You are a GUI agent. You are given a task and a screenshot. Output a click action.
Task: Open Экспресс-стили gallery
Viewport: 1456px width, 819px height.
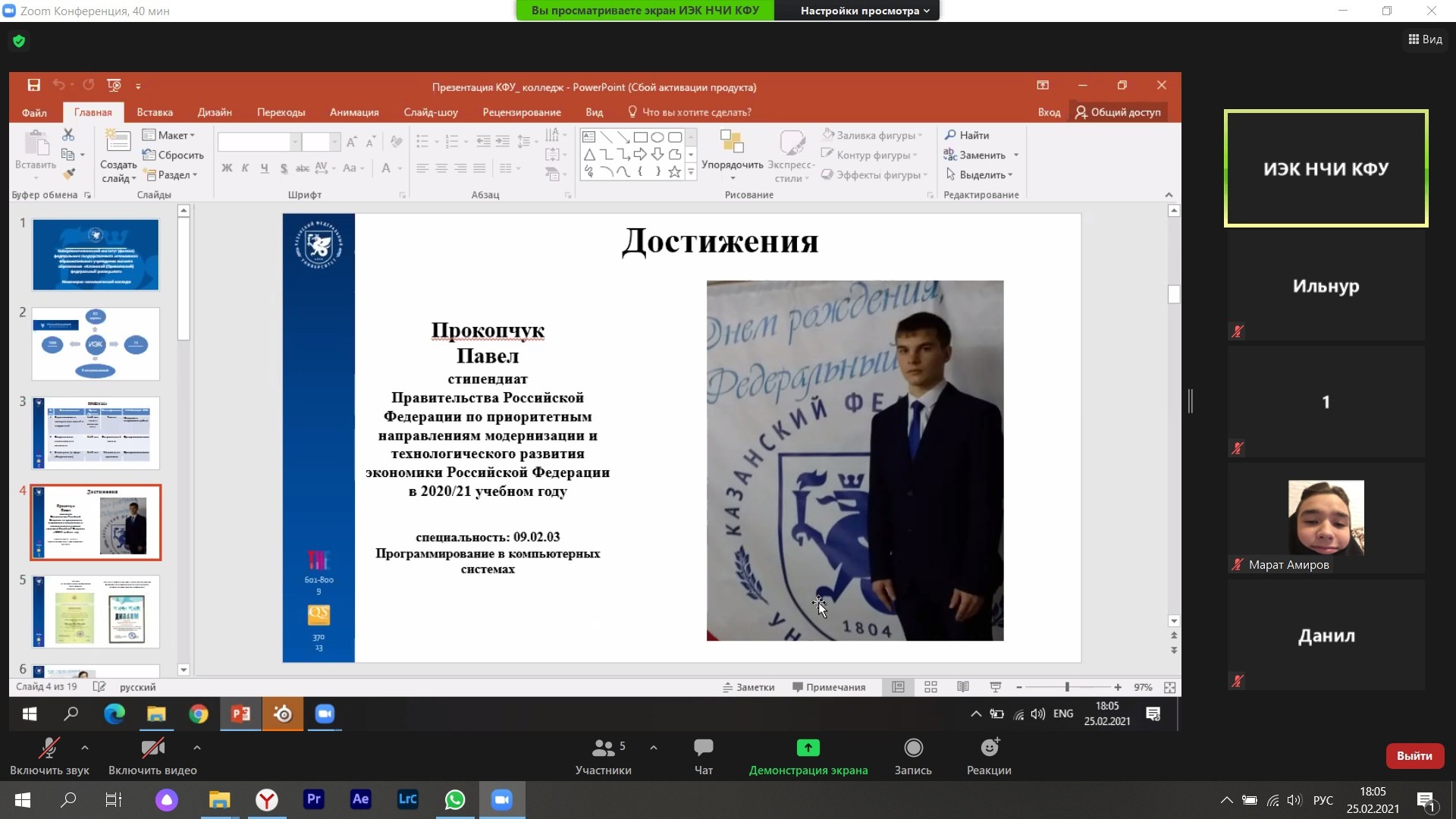click(791, 156)
